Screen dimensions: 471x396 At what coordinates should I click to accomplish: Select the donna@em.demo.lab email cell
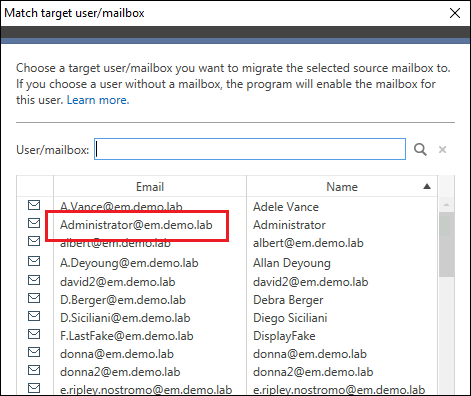(117, 354)
